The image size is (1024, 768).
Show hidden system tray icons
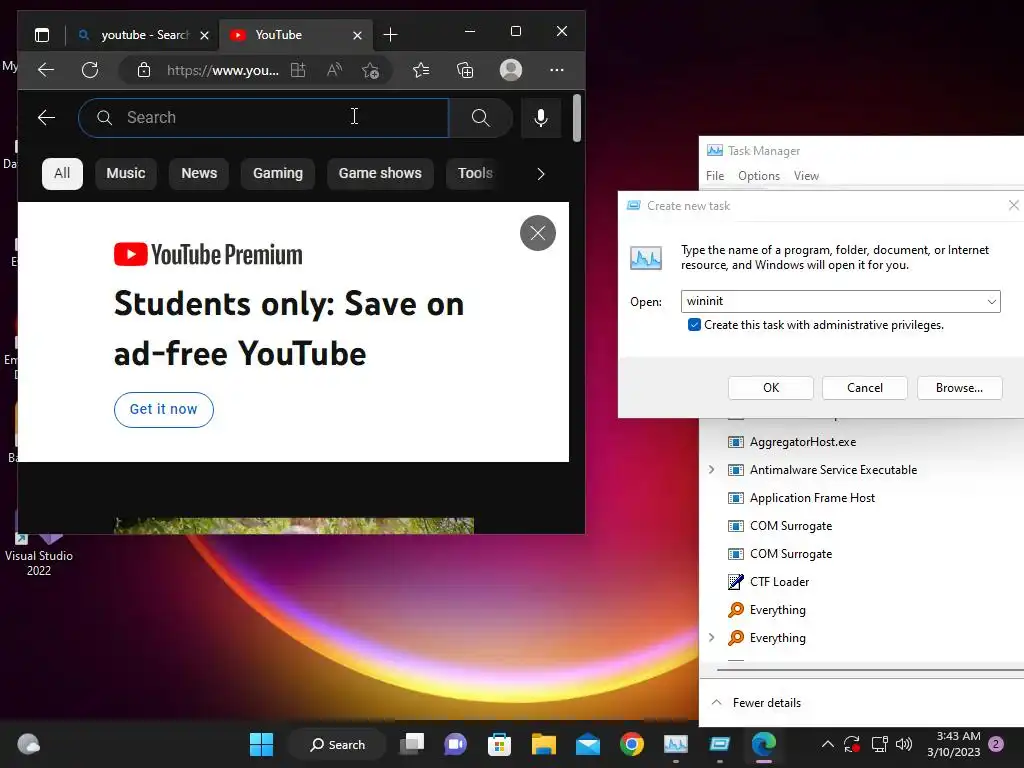coord(827,744)
